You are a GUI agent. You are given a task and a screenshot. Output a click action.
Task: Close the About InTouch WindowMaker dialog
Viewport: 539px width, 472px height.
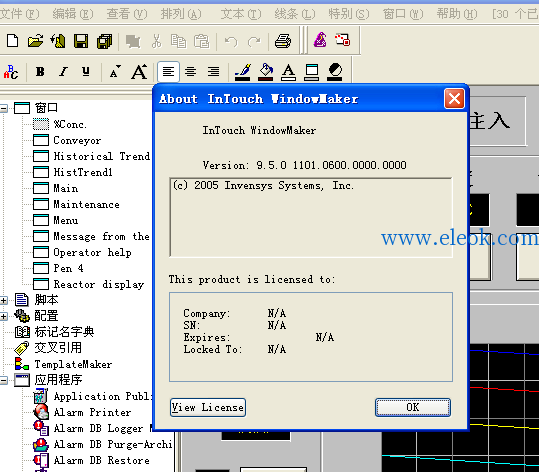pyautogui.click(x=454, y=99)
